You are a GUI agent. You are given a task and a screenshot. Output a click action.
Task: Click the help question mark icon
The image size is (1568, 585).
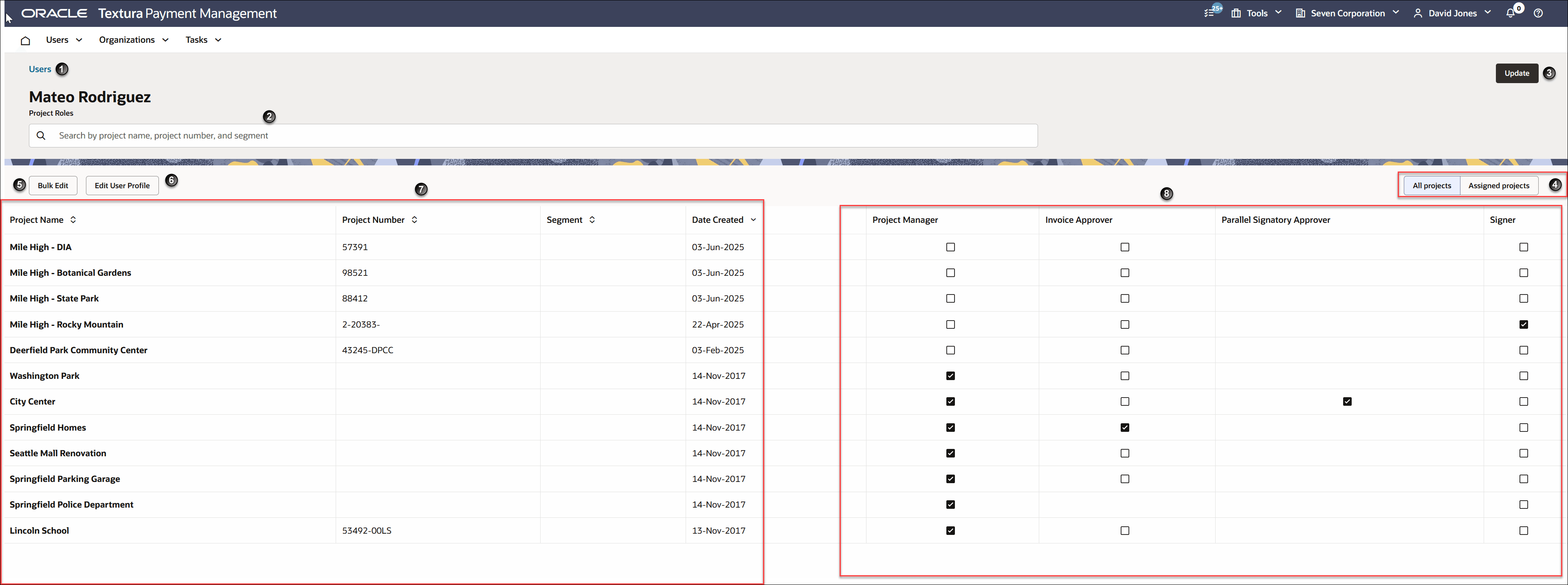1538,13
